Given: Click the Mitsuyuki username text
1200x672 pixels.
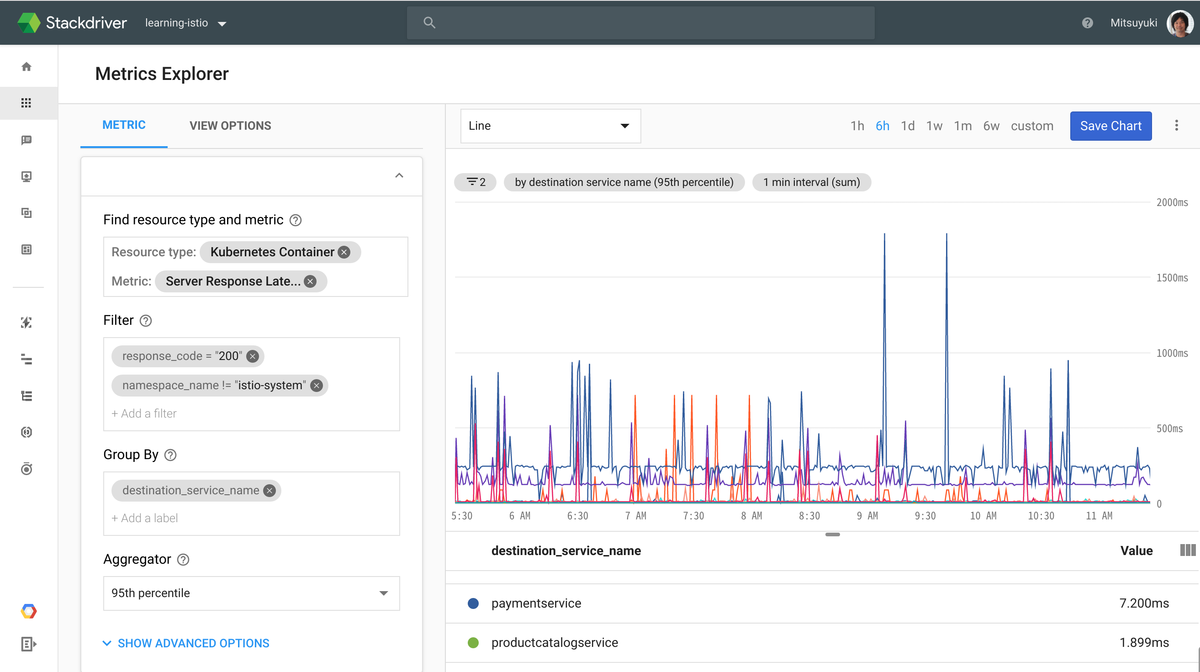Looking at the screenshot, I should 1134,22.
